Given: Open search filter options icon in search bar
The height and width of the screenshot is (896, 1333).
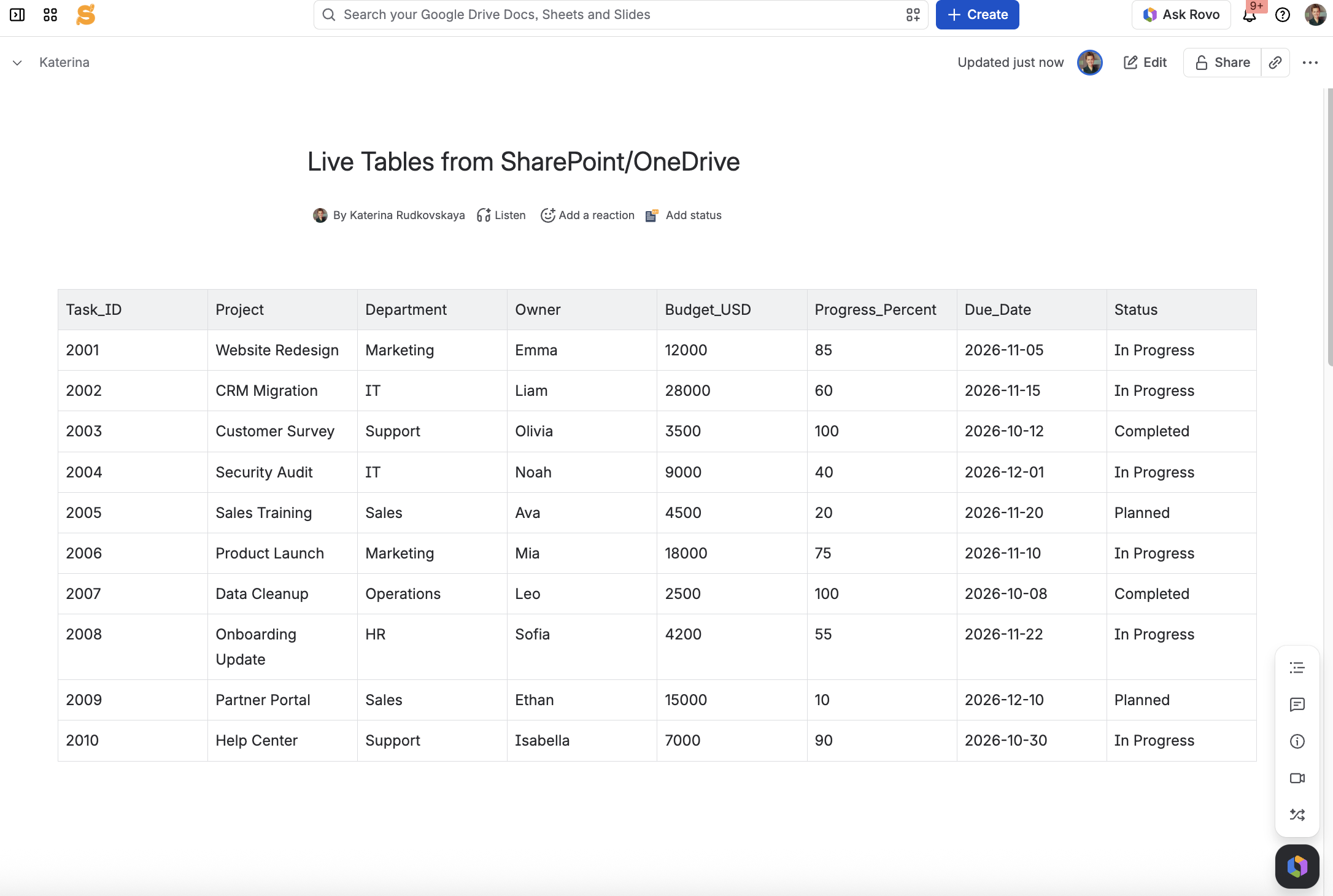Looking at the screenshot, I should pos(913,15).
